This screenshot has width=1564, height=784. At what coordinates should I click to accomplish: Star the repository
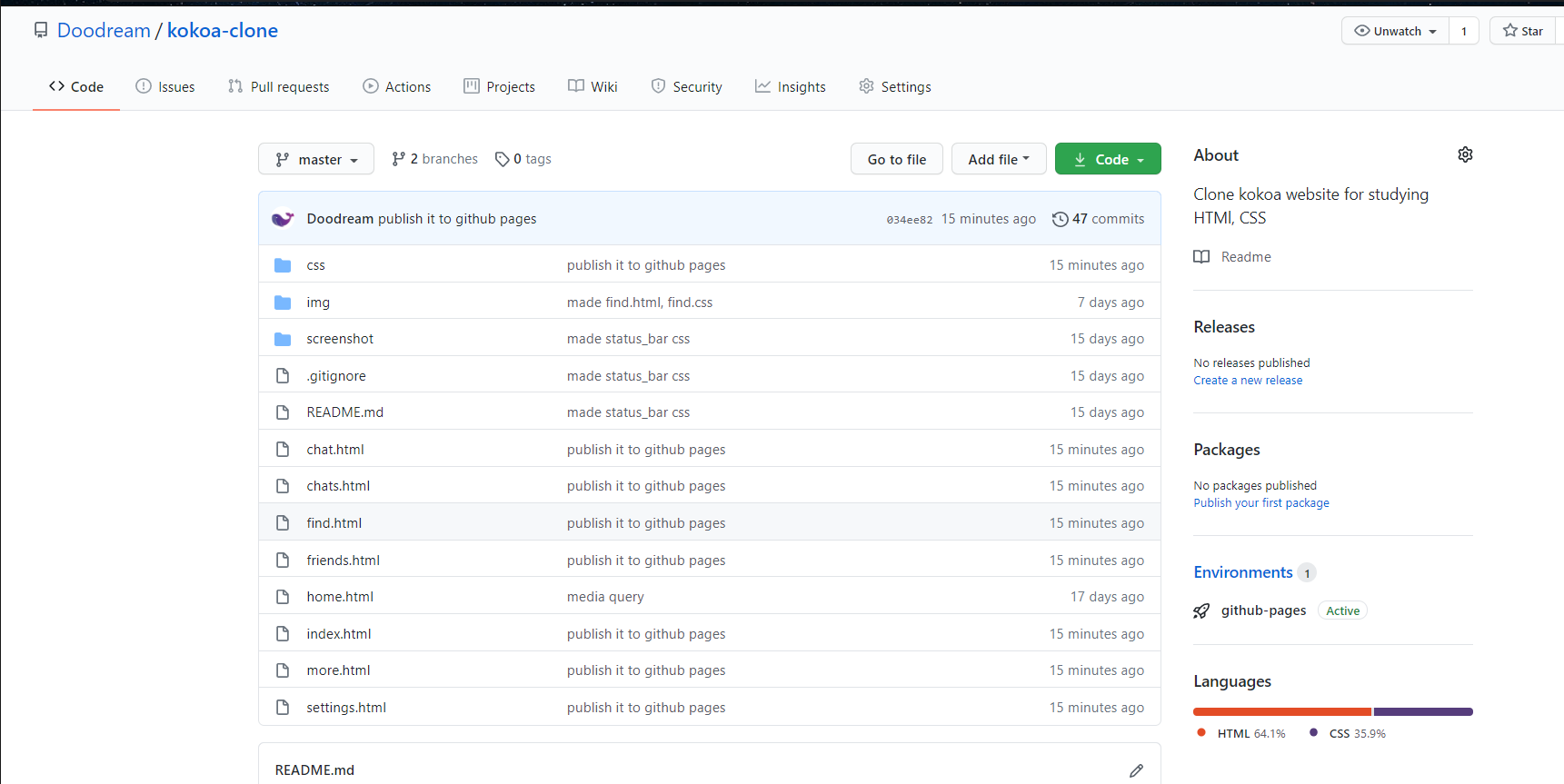tap(1523, 31)
